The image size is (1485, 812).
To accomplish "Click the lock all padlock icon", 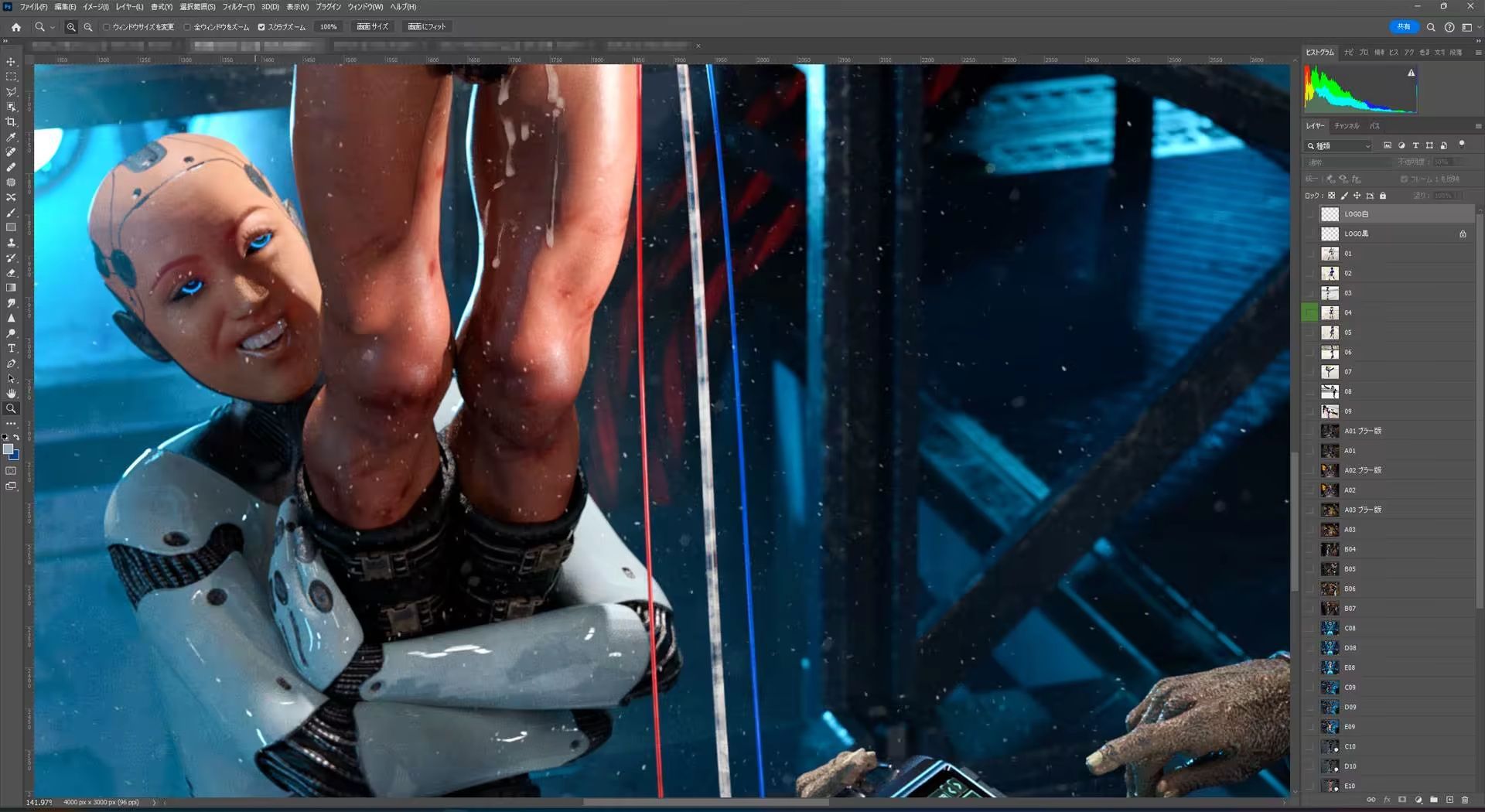I will tap(1383, 196).
